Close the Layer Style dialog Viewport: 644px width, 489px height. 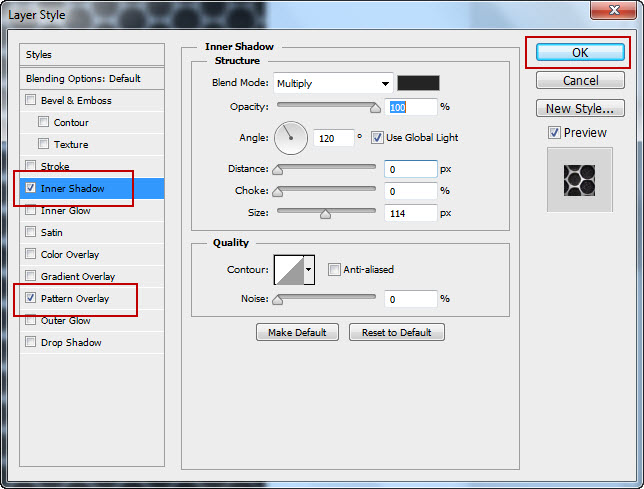[x=614, y=10]
